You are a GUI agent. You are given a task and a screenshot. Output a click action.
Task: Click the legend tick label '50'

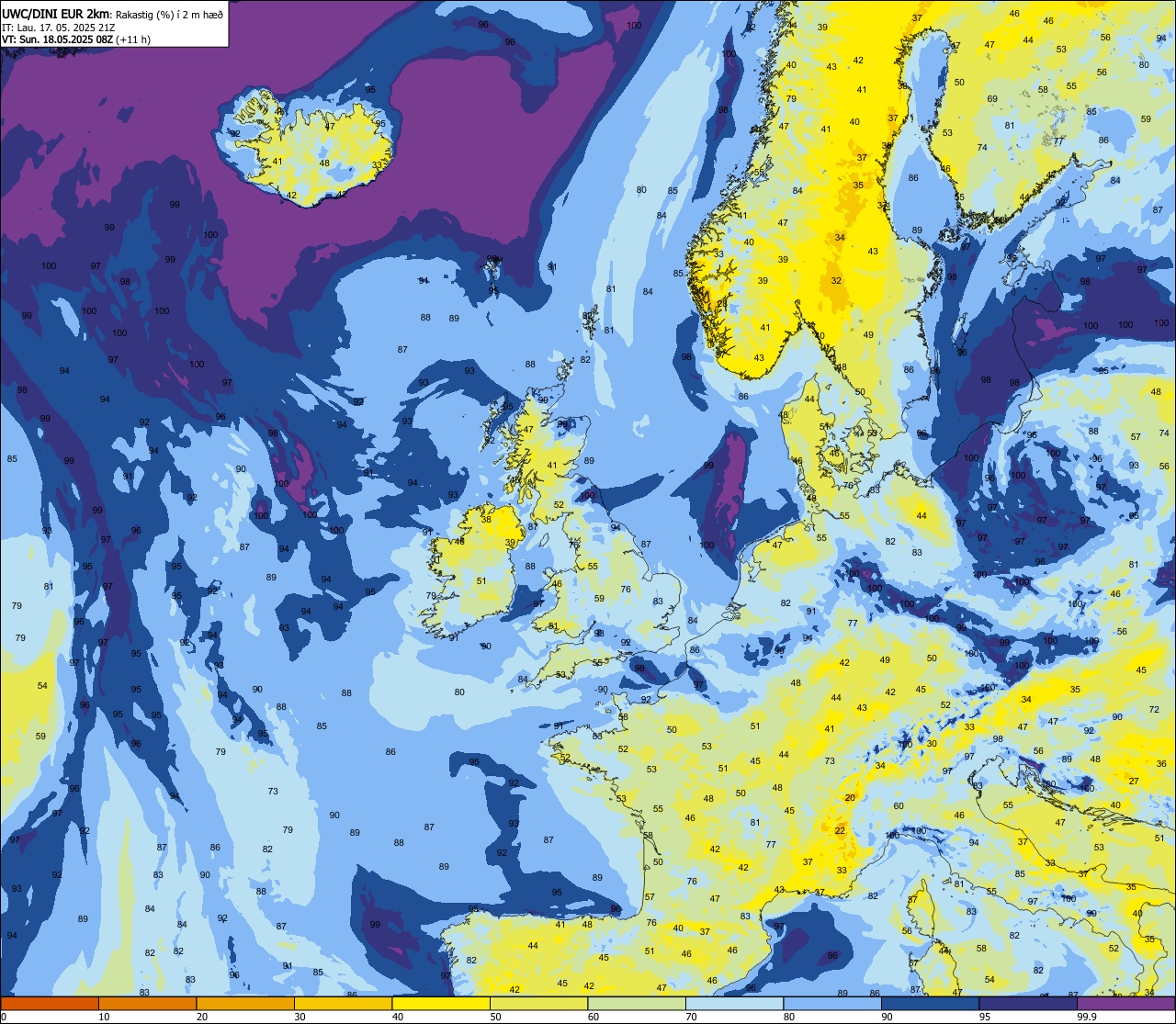(495, 1017)
